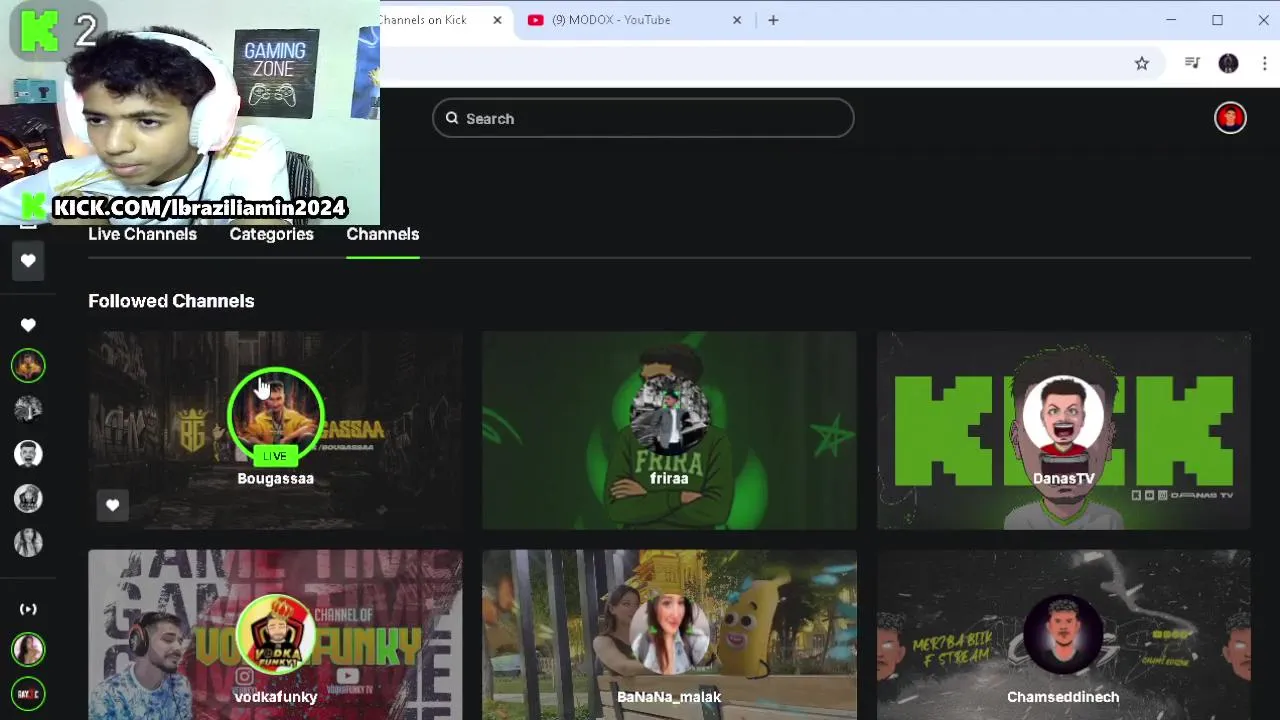Open the vodkafunky channel card
Image resolution: width=1280 pixels, height=720 pixels.
[x=275, y=635]
